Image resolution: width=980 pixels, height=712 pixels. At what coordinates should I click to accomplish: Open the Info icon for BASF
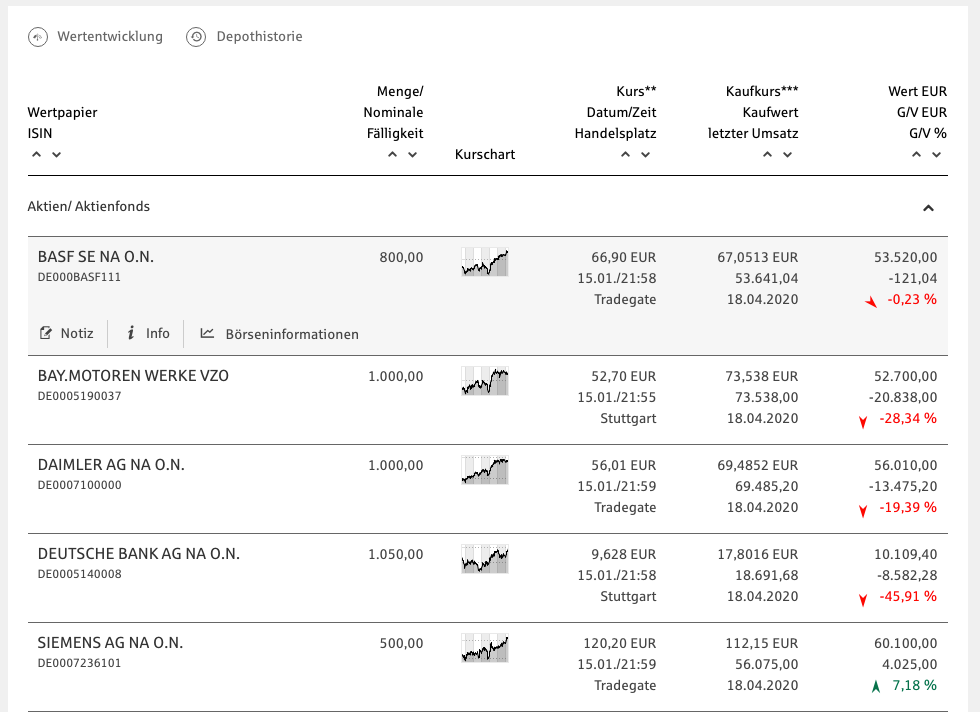[x=130, y=333]
